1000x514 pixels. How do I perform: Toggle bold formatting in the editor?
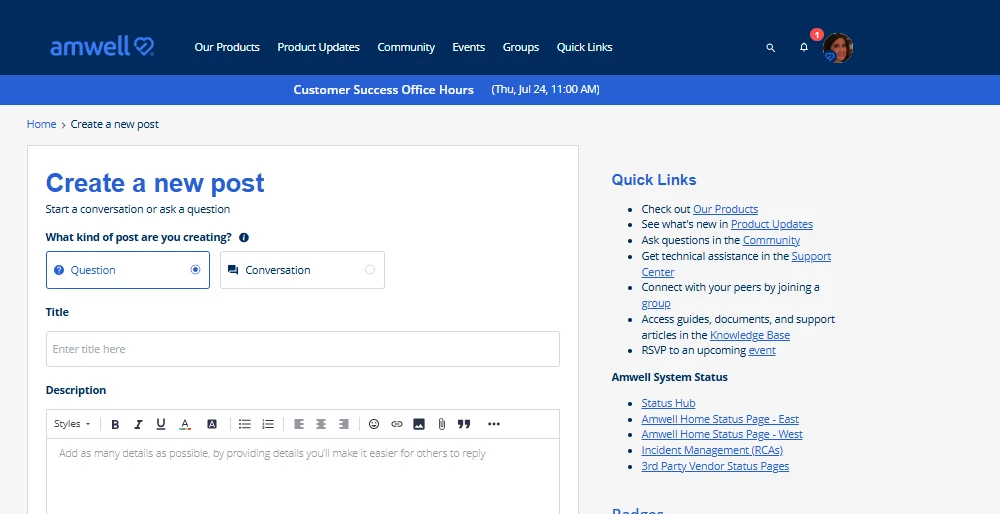(115, 424)
